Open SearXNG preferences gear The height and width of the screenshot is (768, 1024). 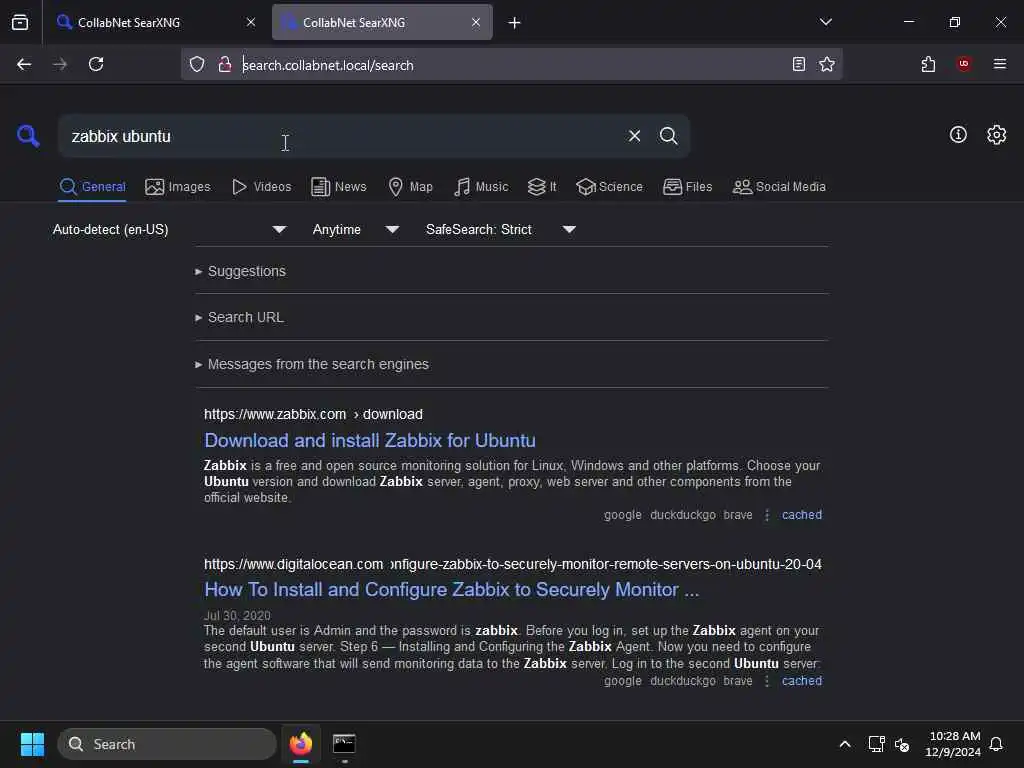[996, 135]
